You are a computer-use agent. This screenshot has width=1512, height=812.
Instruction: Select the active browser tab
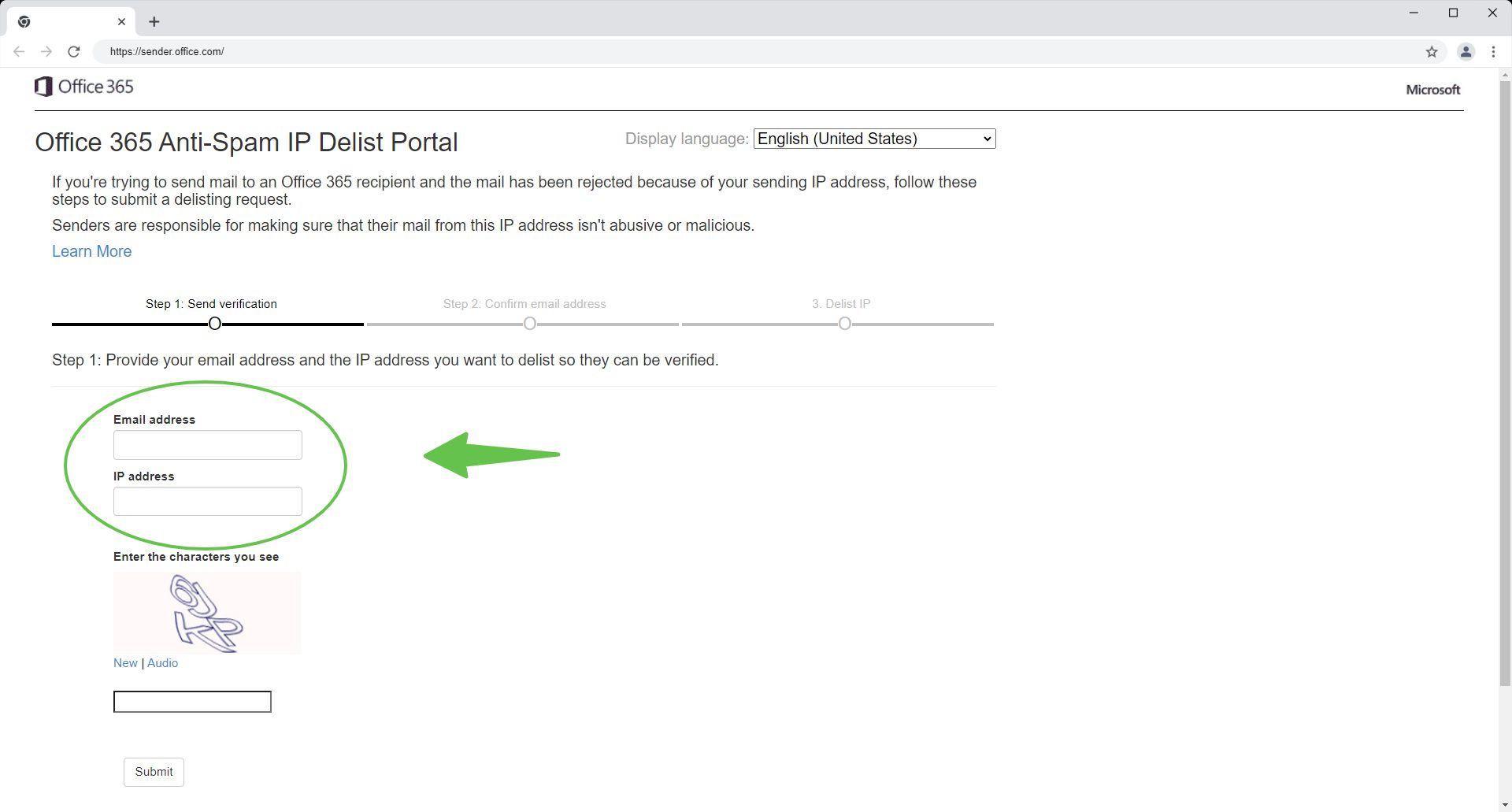71,22
